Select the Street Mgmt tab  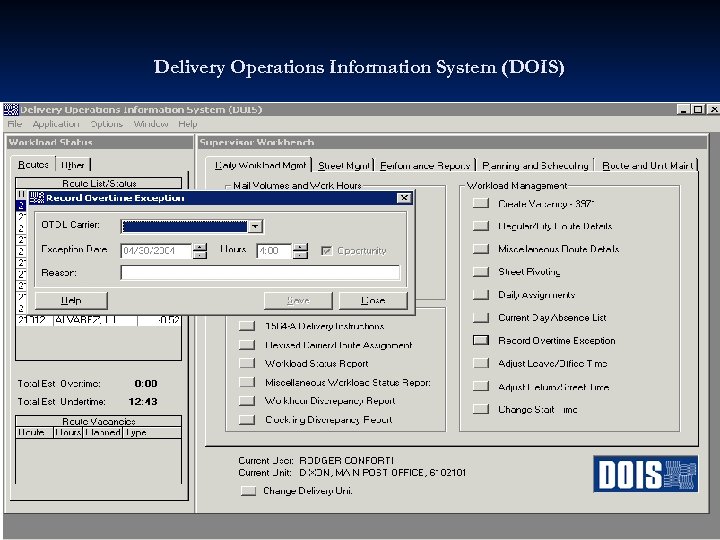click(344, 165)
